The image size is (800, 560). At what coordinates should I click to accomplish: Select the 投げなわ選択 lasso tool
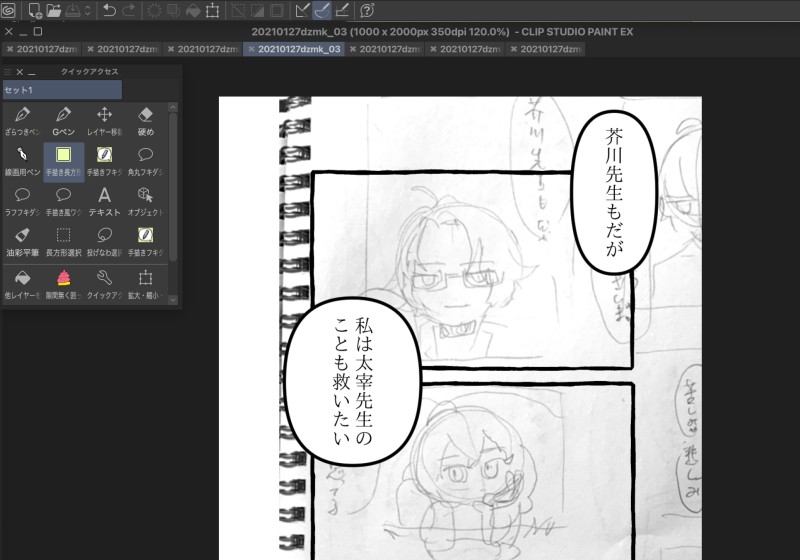tap(104, 242)
